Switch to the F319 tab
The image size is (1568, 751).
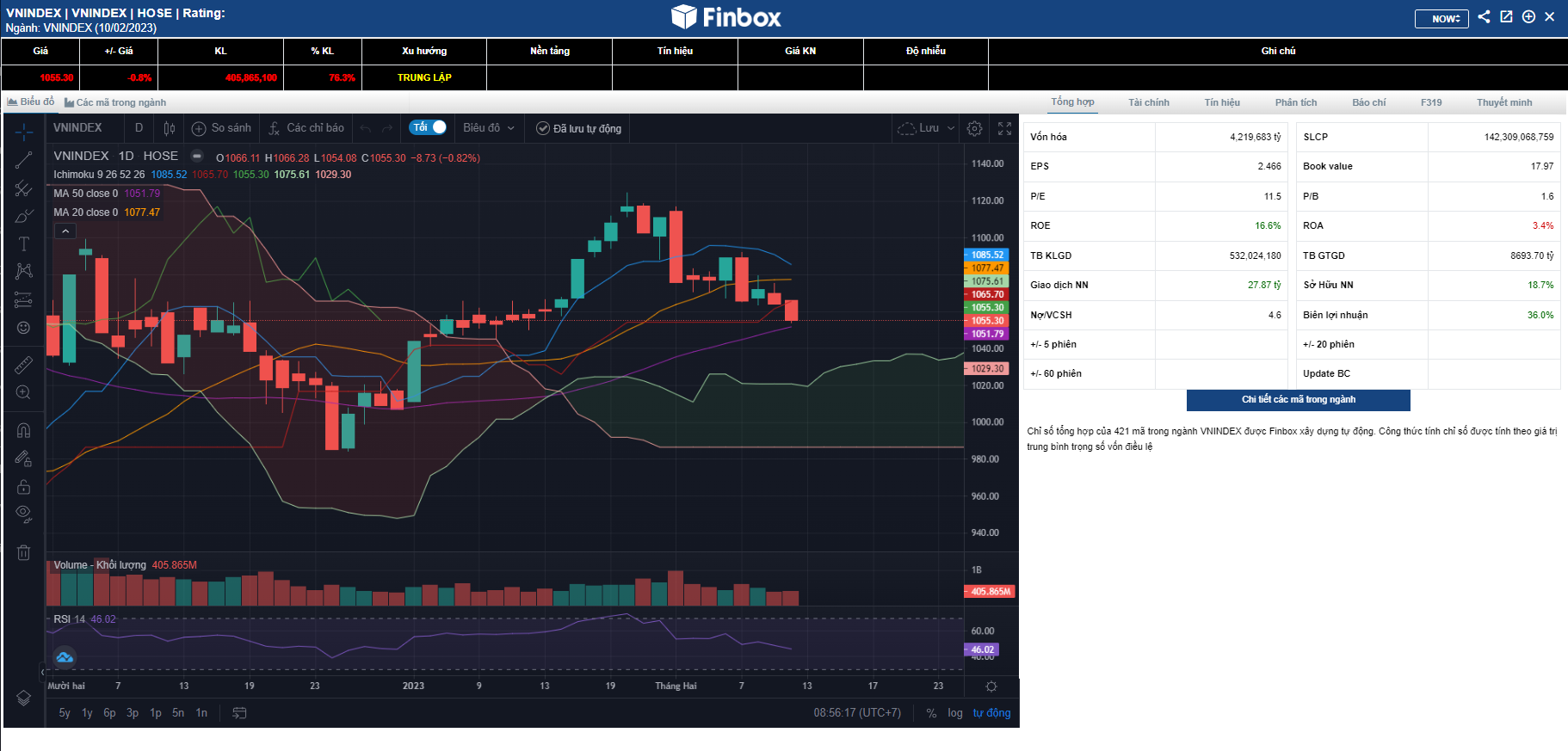[1431, 102]
